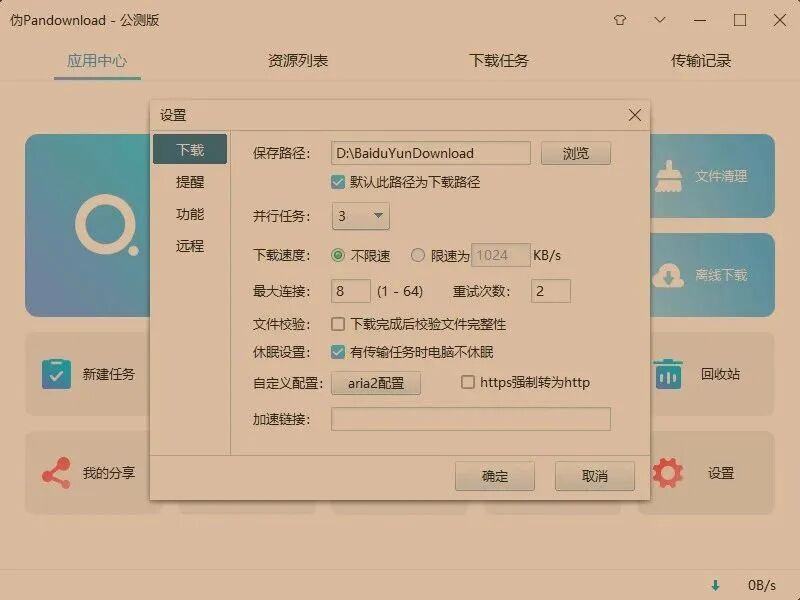Click the 最大连接 input field
Screen dimensions: 800x600
(351, 291)
